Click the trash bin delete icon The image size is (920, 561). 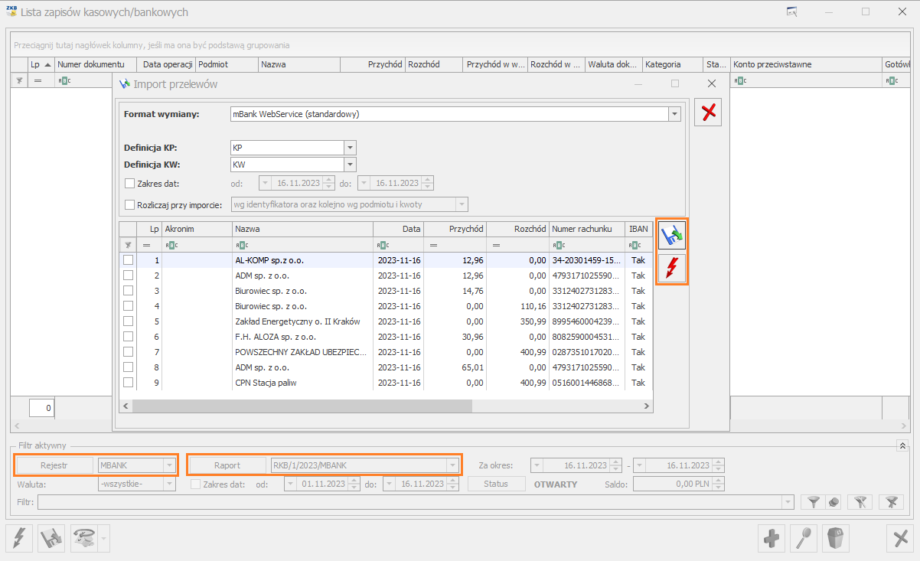point(836,538)
